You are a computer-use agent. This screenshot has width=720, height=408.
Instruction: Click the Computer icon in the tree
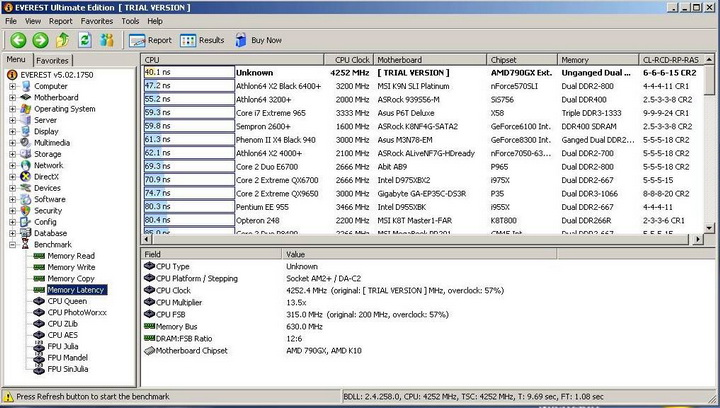pos(26,86)
